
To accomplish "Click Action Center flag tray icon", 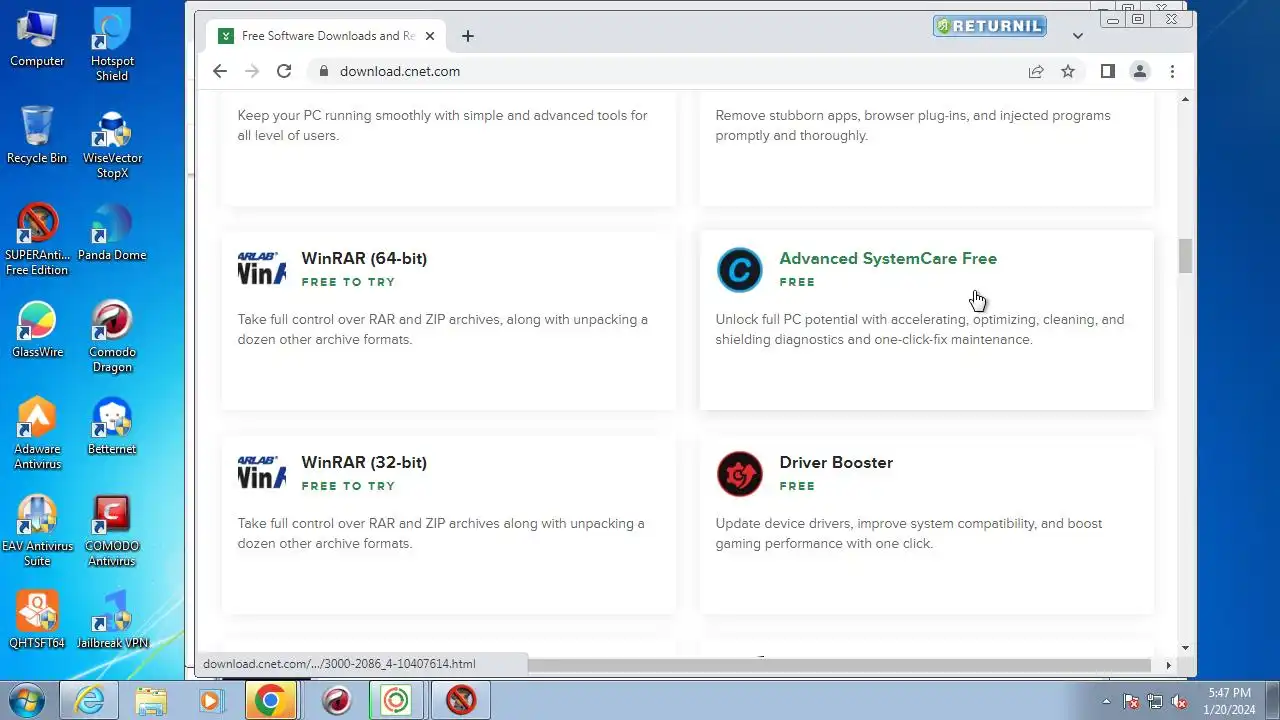I will tap(1131, 701).
